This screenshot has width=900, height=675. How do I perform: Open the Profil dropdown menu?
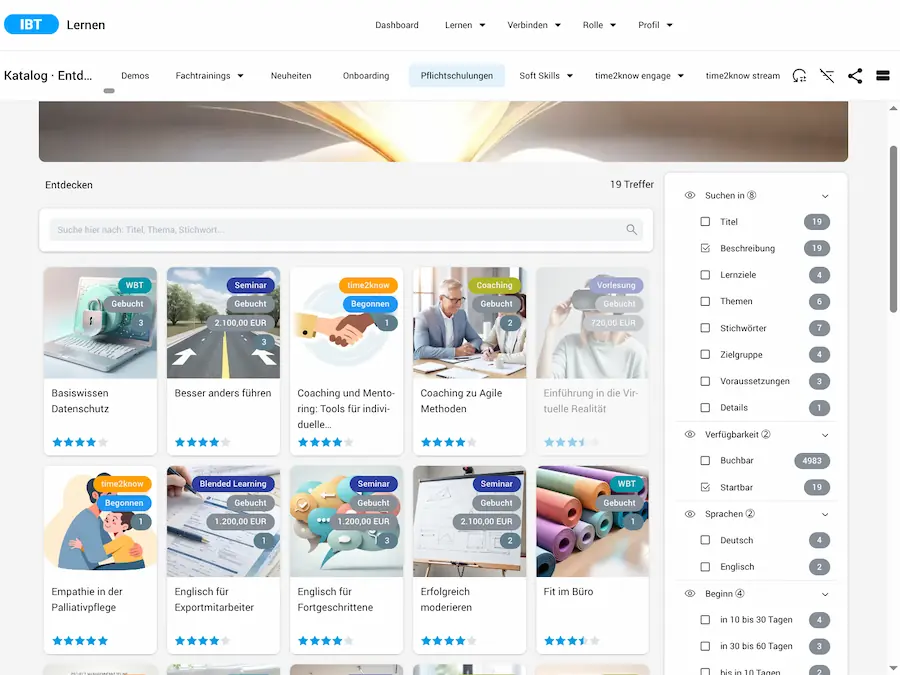coord(655,25)
